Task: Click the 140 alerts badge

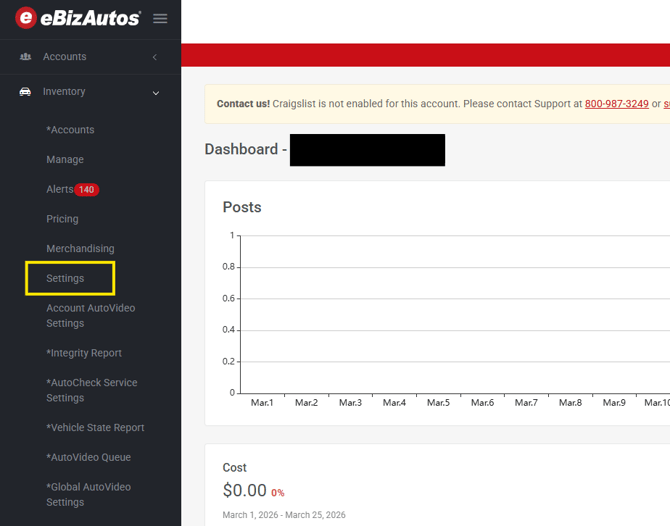Action: [87, 189]
